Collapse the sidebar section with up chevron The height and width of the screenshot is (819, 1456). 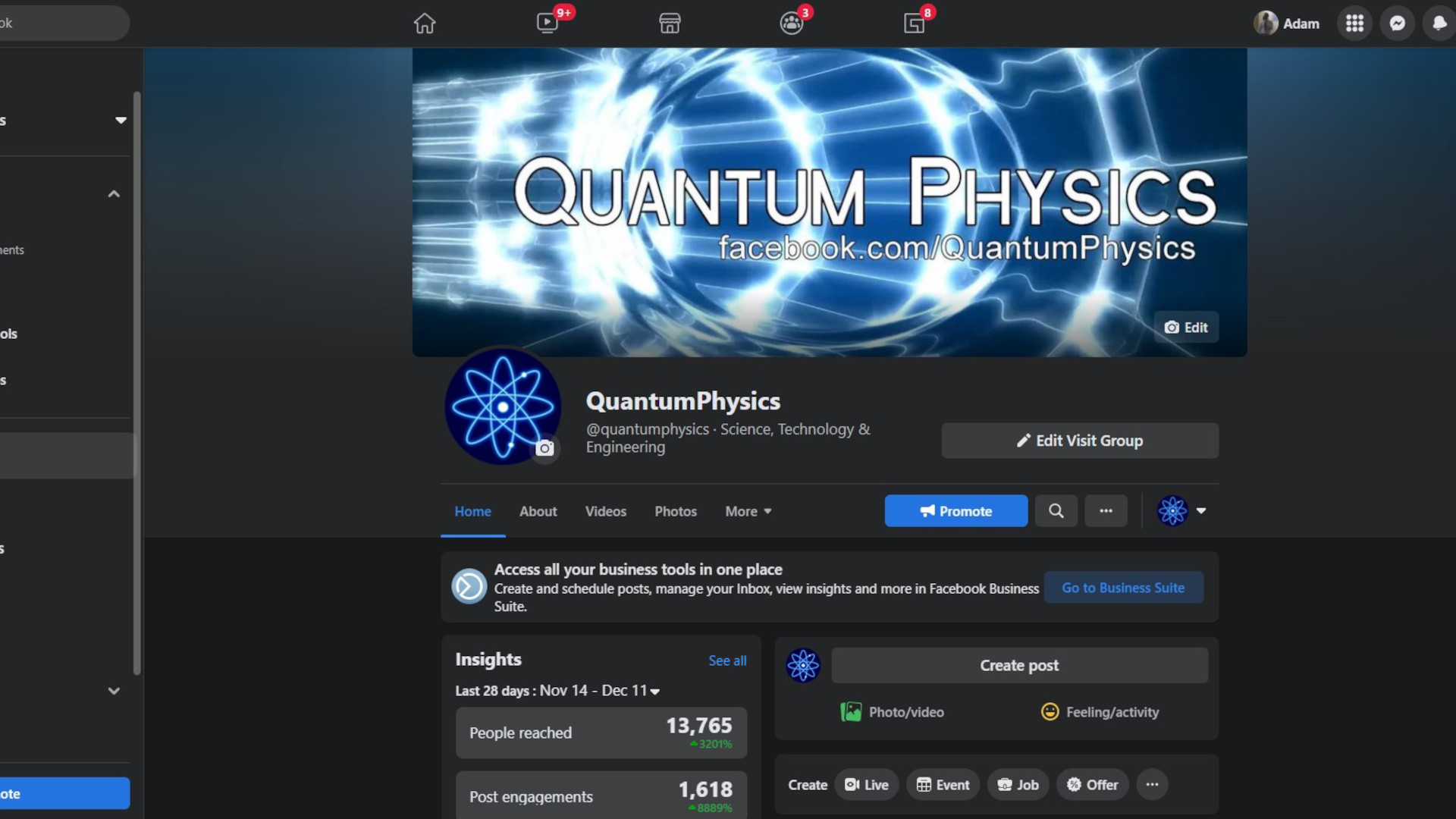[114, 194]
